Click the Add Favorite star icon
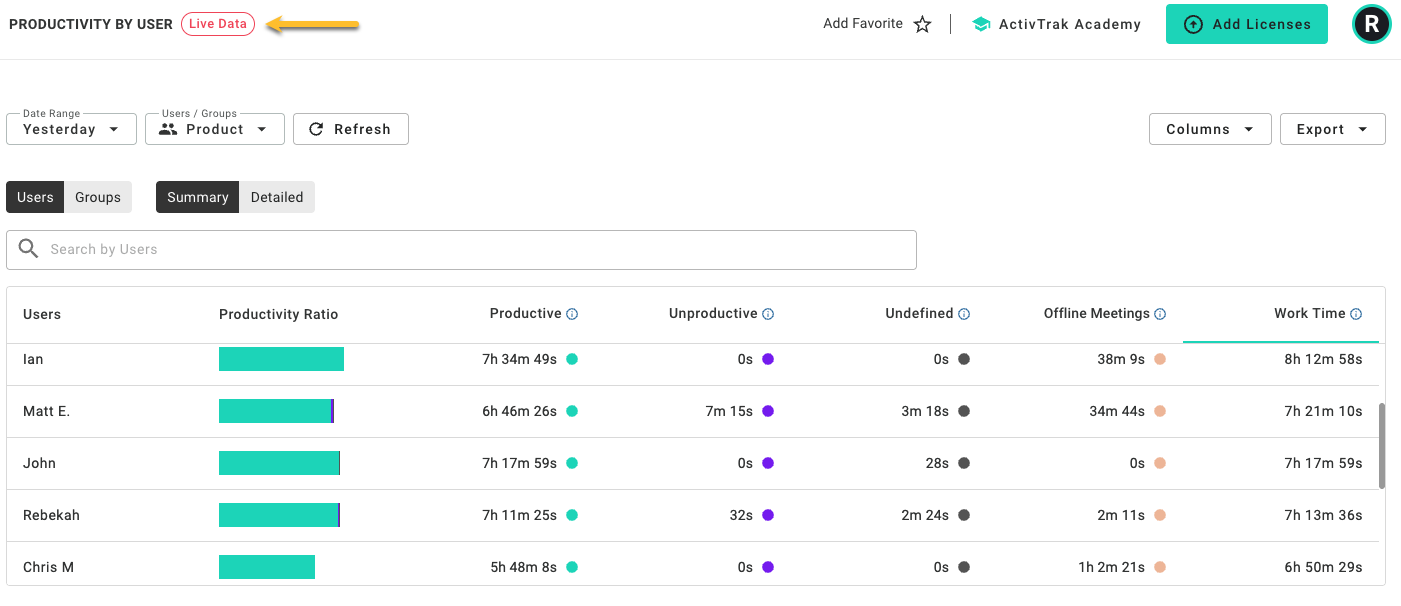Image resolution: width=1401 pixels, height=606 pixels. click(922, 24)
